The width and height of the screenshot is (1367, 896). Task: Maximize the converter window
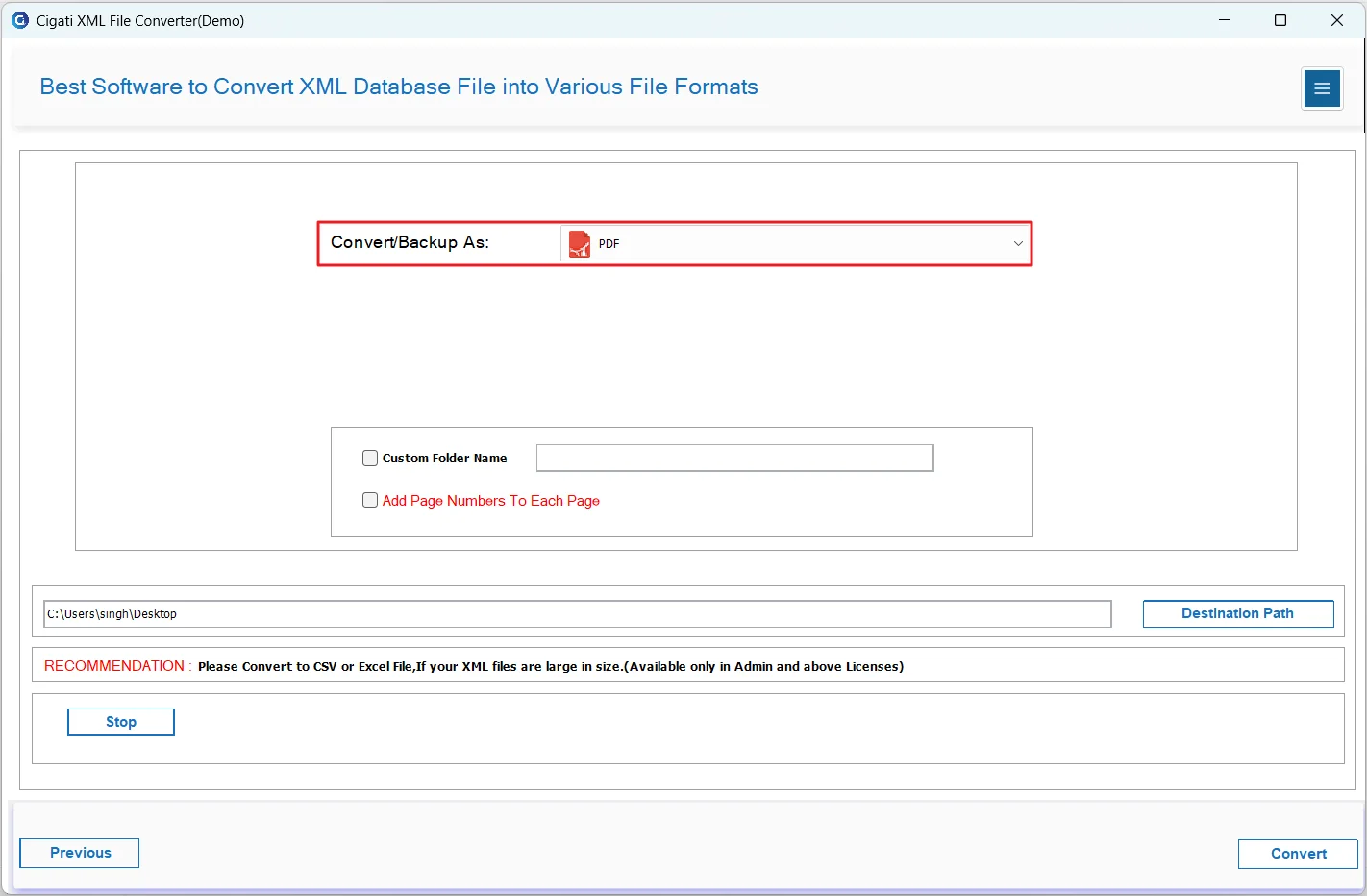pyautogui.click(x=1280, y=20)
